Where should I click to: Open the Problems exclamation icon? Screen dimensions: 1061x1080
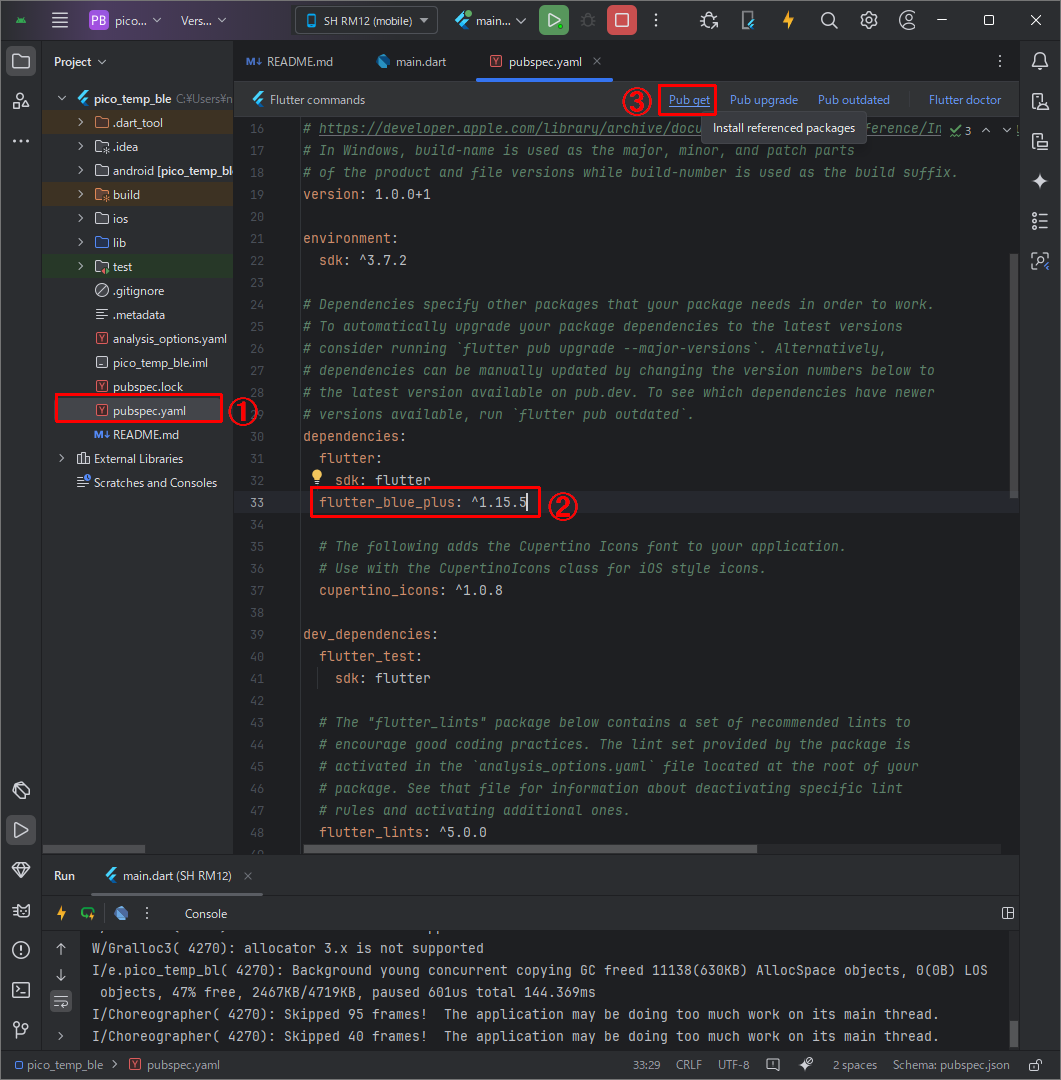point(21,951)
